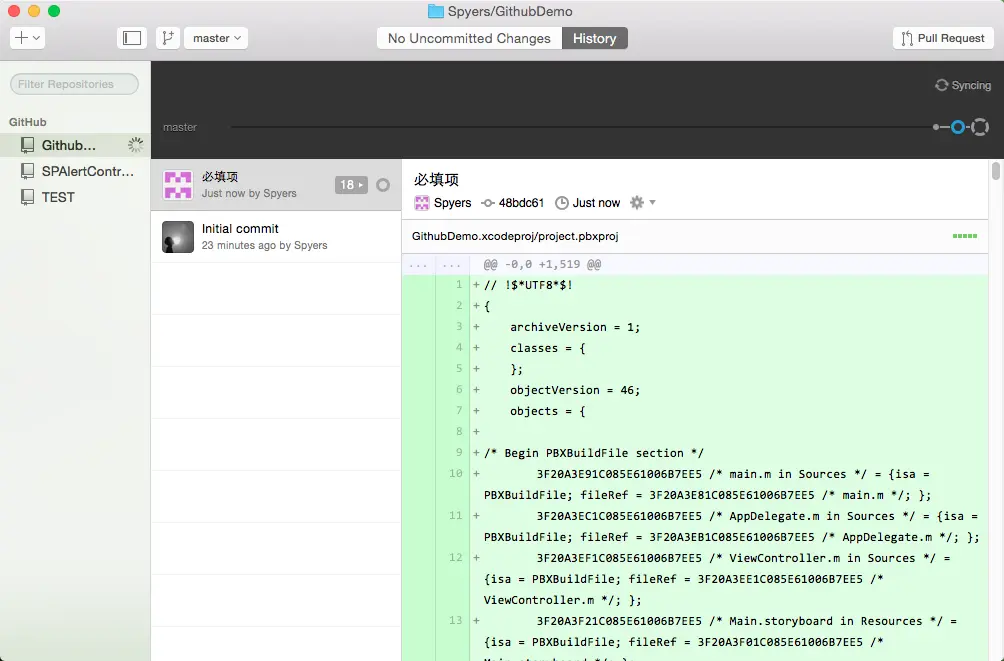Viewport: 1004px width, 661px height.
Task: Select the 必填项 commit in the list
Action: (276, 185)
